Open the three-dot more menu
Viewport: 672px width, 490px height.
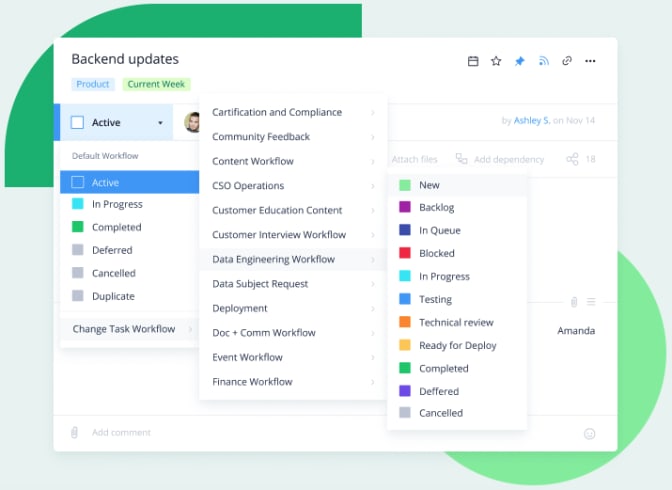pyautogui.click(x=590, y=61)
